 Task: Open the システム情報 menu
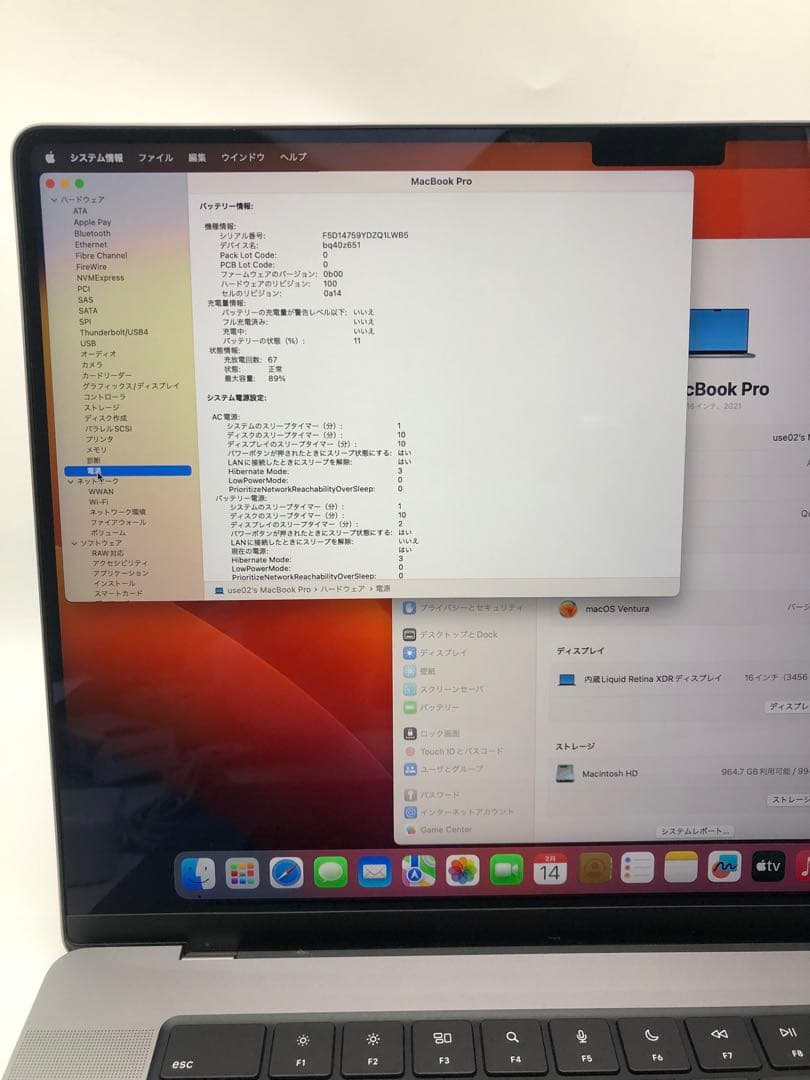[x=96, y=158]
